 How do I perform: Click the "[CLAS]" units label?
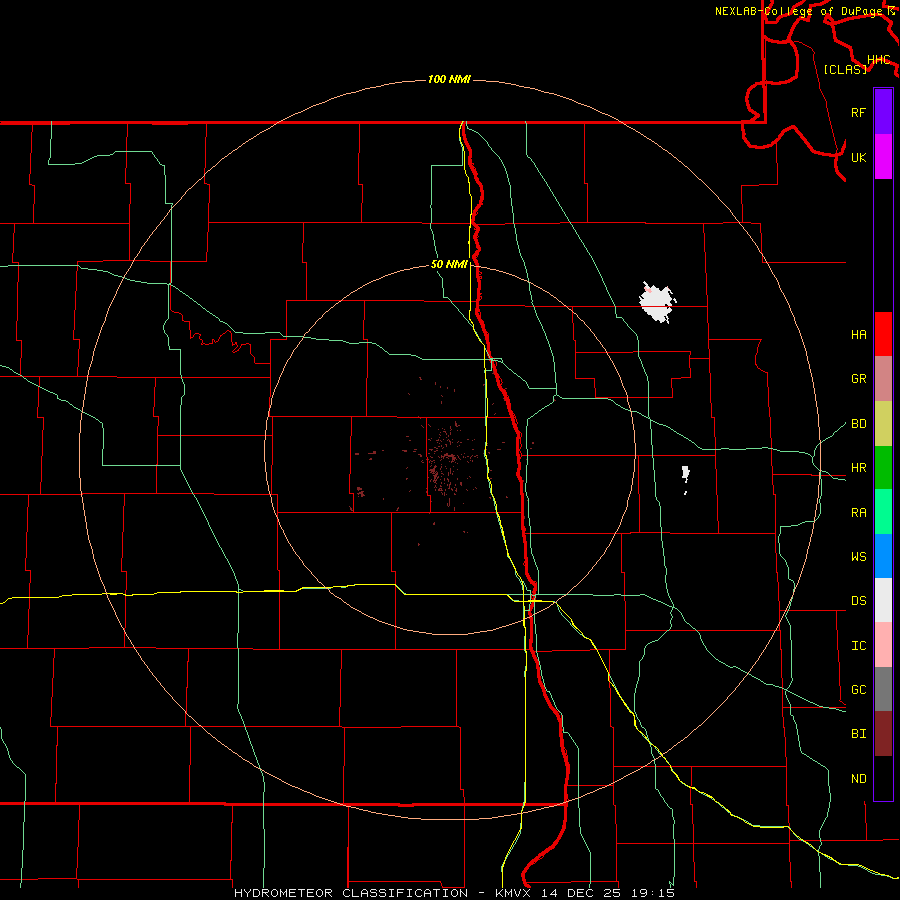[845, 69]
